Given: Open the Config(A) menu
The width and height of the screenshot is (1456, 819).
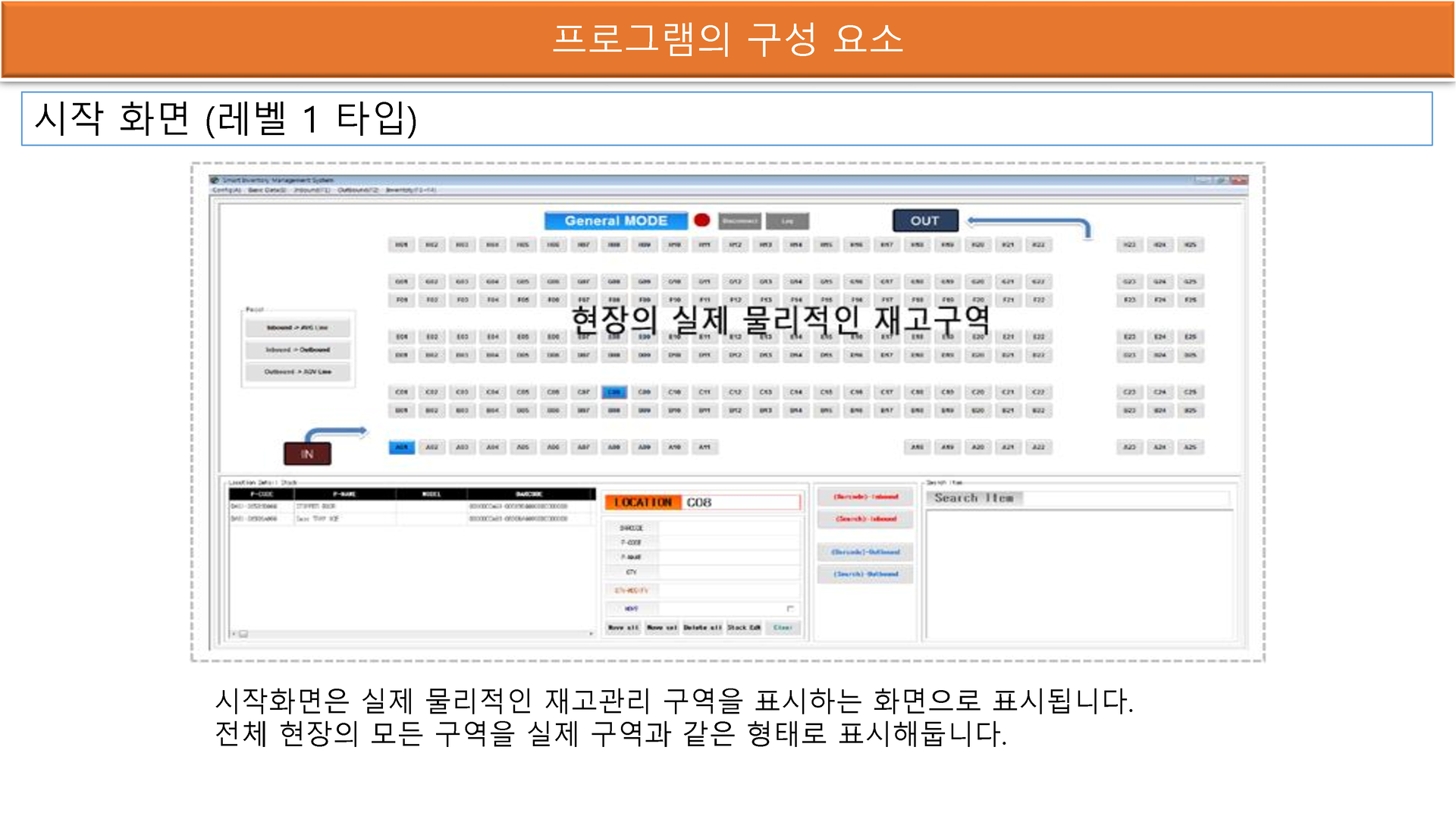Looking at the screenshot, I should [x=227, y=190].
